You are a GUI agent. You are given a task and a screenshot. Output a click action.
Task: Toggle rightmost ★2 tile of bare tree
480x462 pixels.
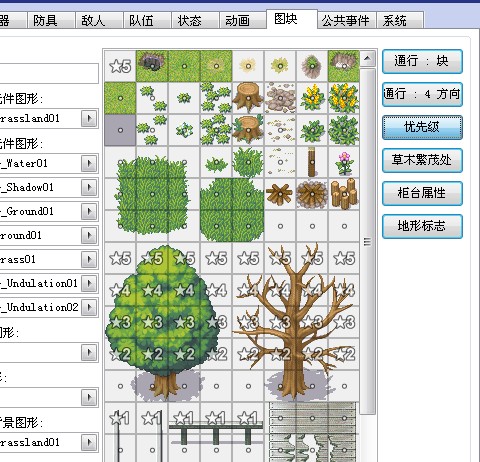coord(344,354)
